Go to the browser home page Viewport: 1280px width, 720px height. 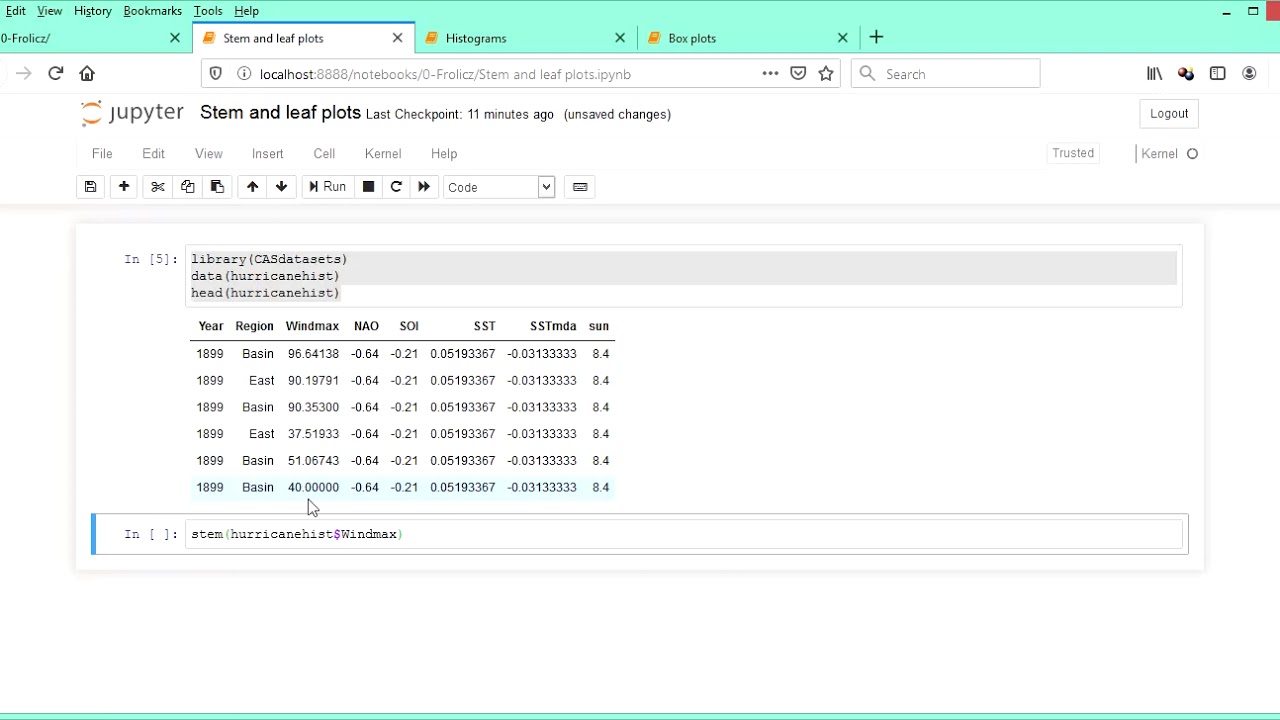87,73
